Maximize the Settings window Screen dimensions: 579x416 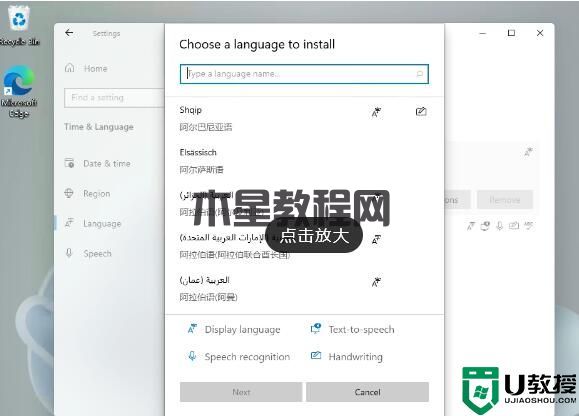coord(511,33)
